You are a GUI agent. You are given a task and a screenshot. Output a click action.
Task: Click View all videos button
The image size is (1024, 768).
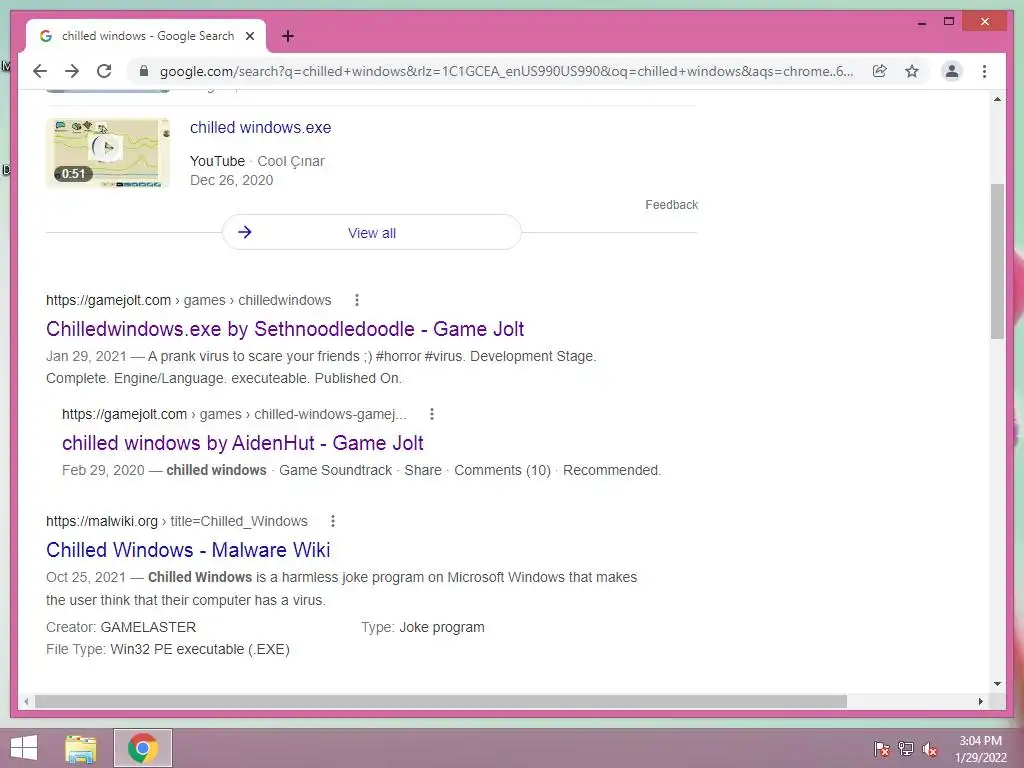[372, 232]
